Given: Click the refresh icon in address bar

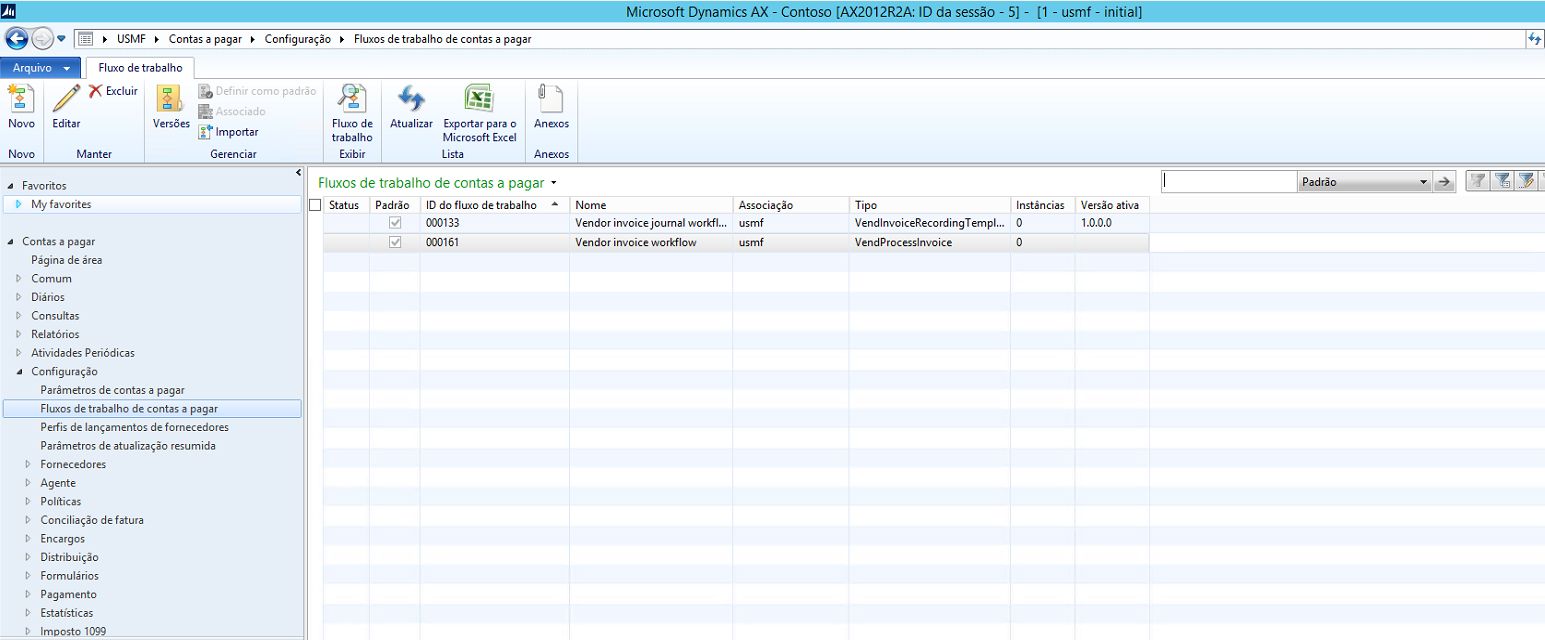Looking at the screenshot, I should coord(1535,39).
